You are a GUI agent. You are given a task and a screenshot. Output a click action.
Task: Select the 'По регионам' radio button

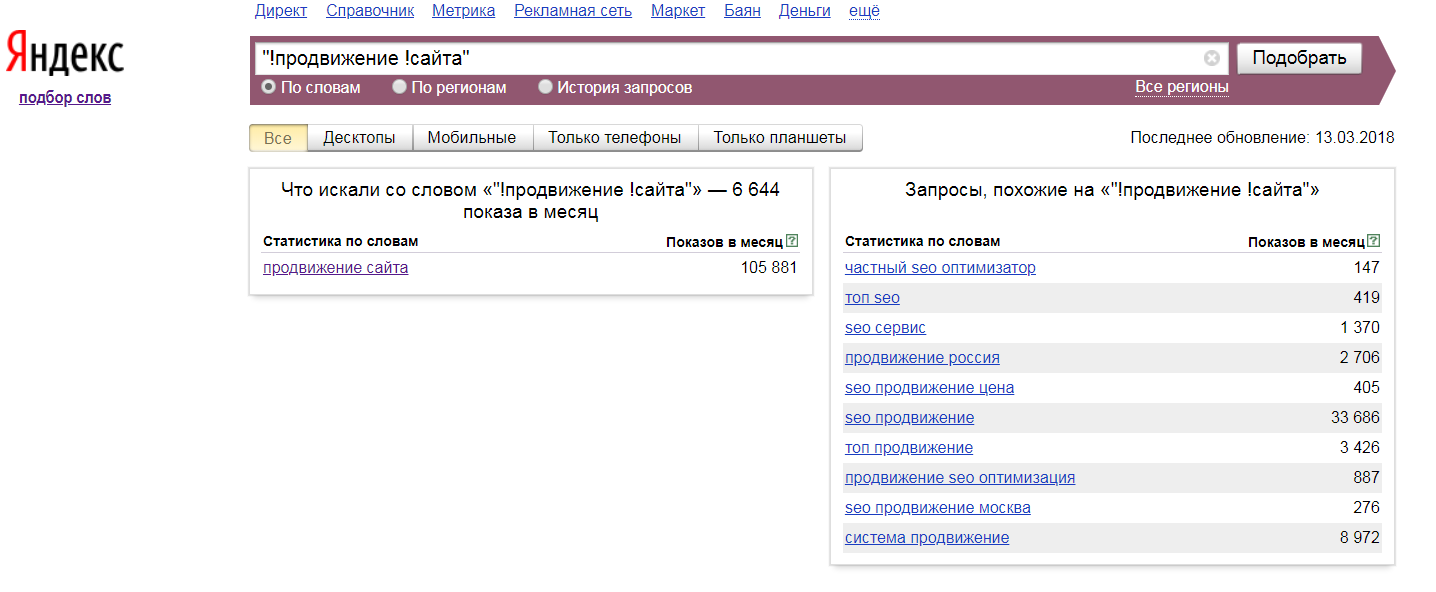point(399,87)
